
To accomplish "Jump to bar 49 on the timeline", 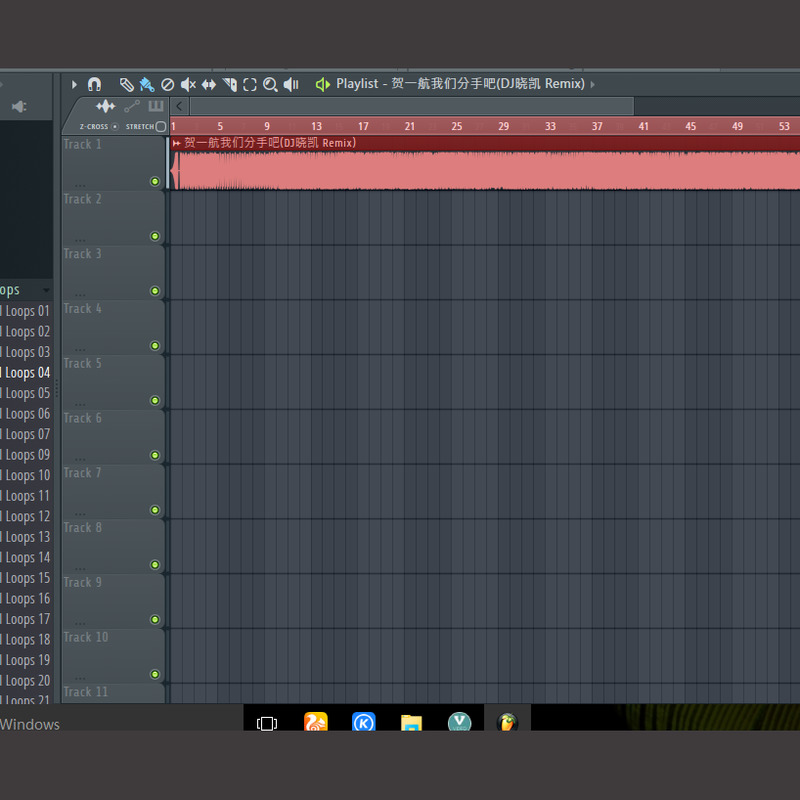I will 737,126.
